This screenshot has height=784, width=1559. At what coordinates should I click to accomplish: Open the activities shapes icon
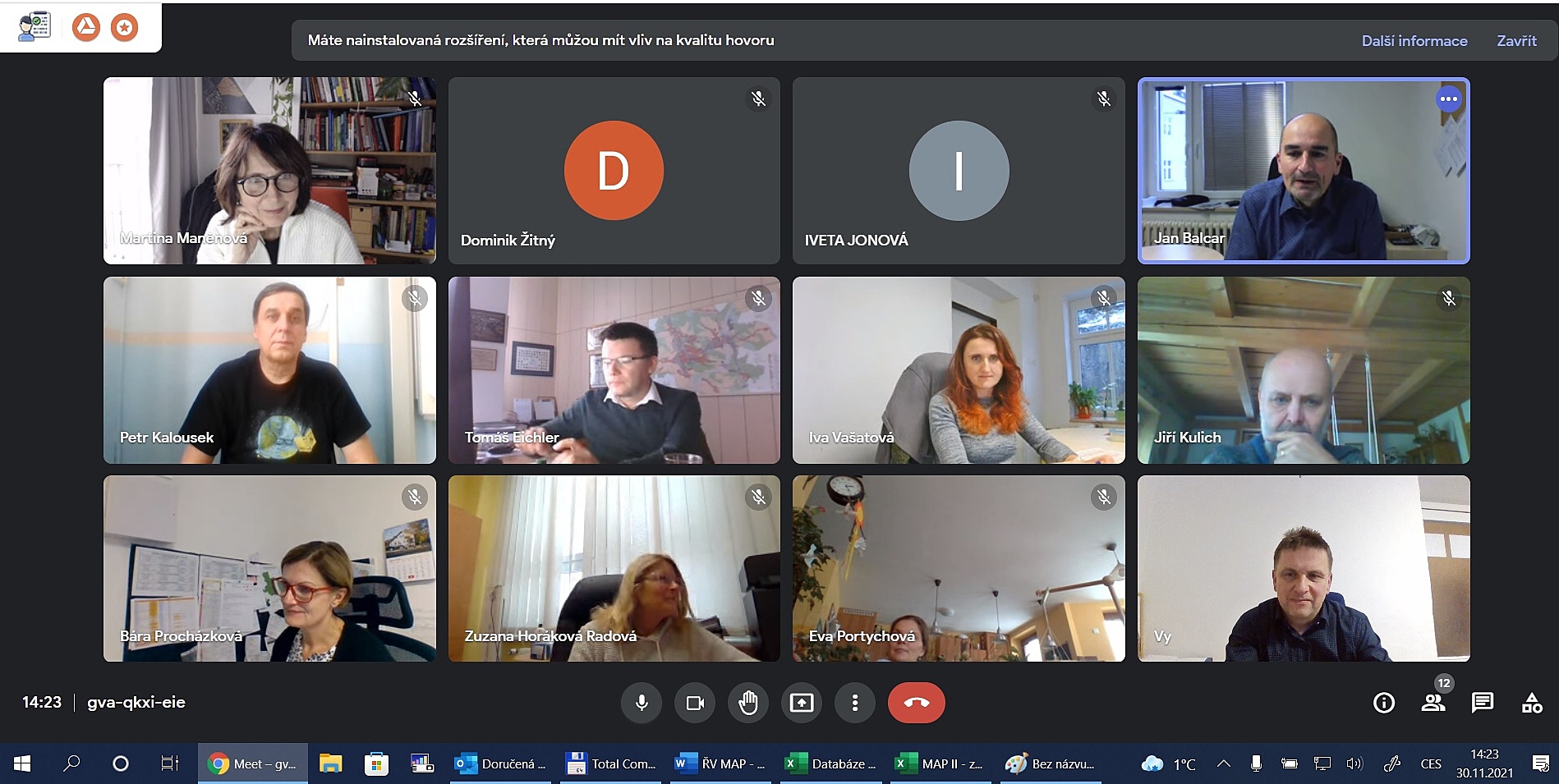[1532, 703]
